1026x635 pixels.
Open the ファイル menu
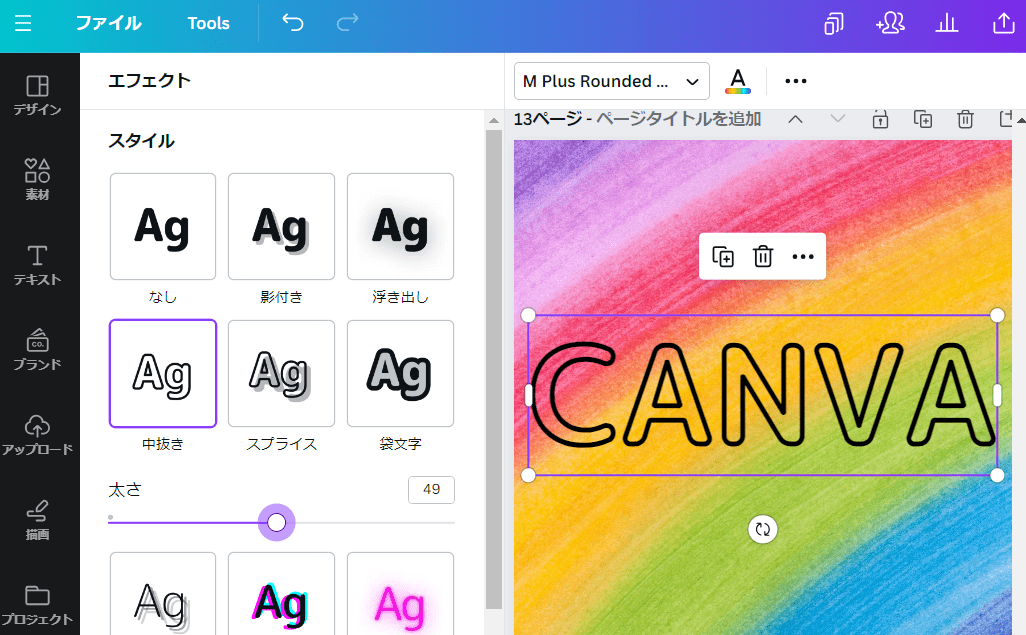tap(108, 23)
